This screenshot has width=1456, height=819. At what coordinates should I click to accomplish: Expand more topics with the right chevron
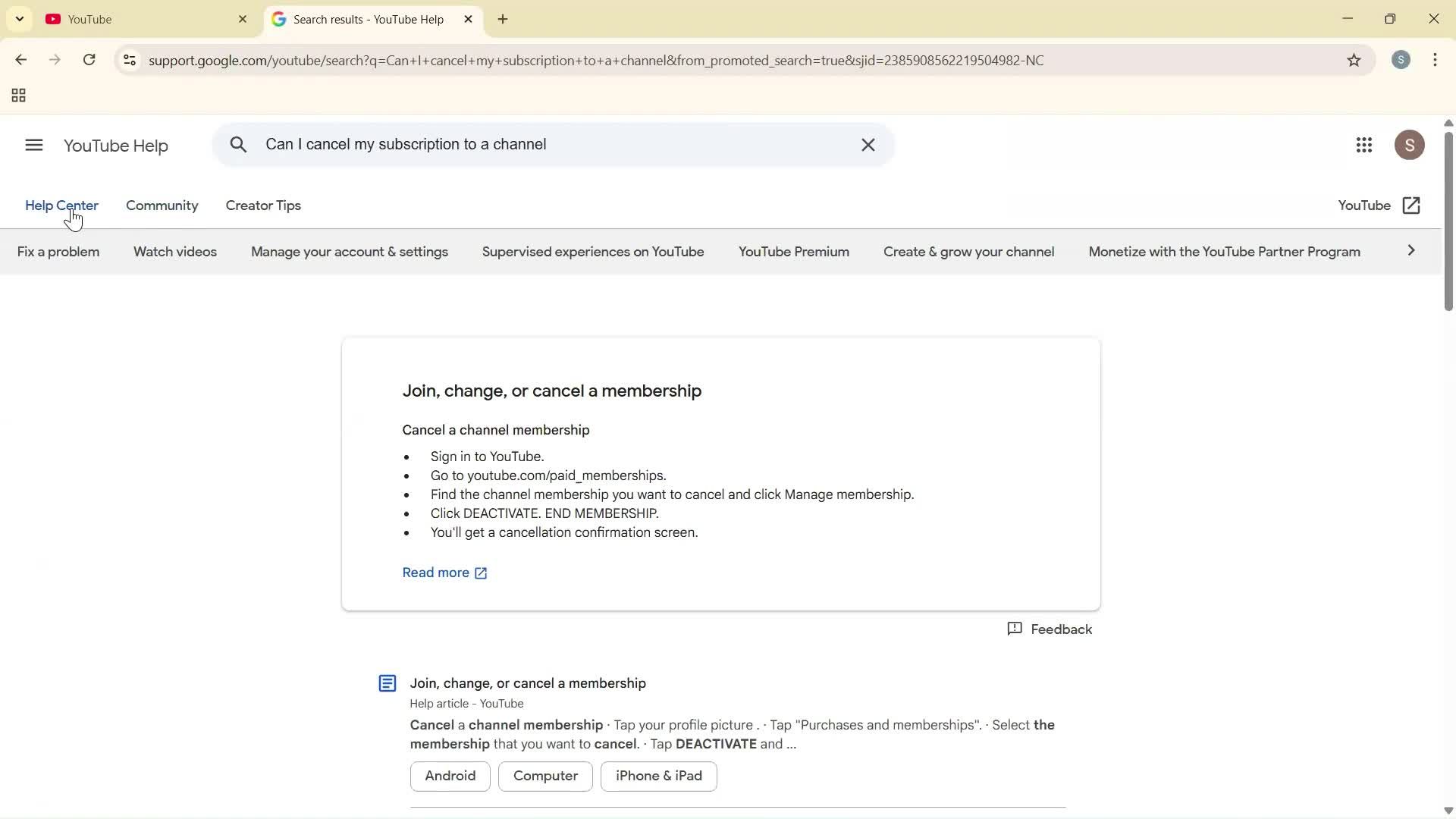(1412, 249)
